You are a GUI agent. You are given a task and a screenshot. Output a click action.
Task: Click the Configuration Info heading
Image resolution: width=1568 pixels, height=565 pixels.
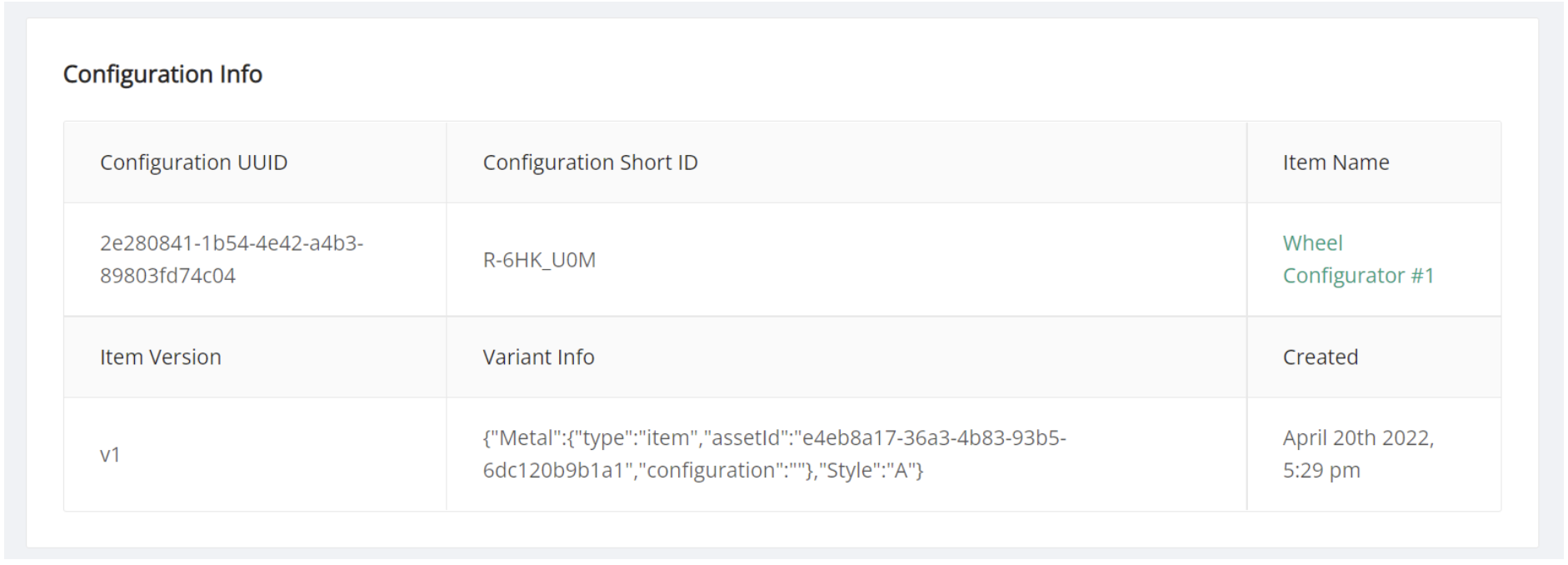(x=162, y=74)
